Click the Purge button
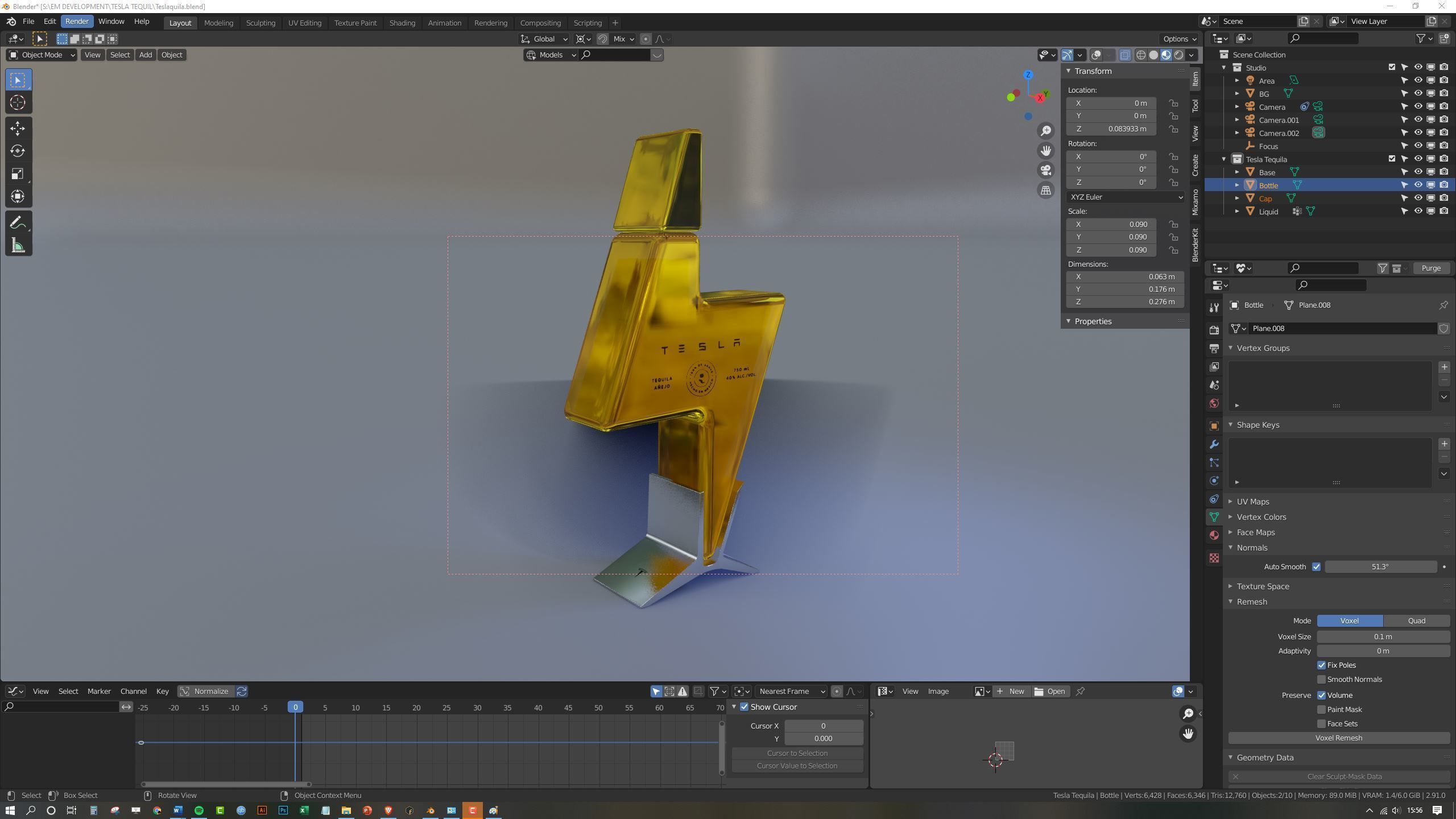This screenshot has width=1456, height=819. click(1431, 268)
